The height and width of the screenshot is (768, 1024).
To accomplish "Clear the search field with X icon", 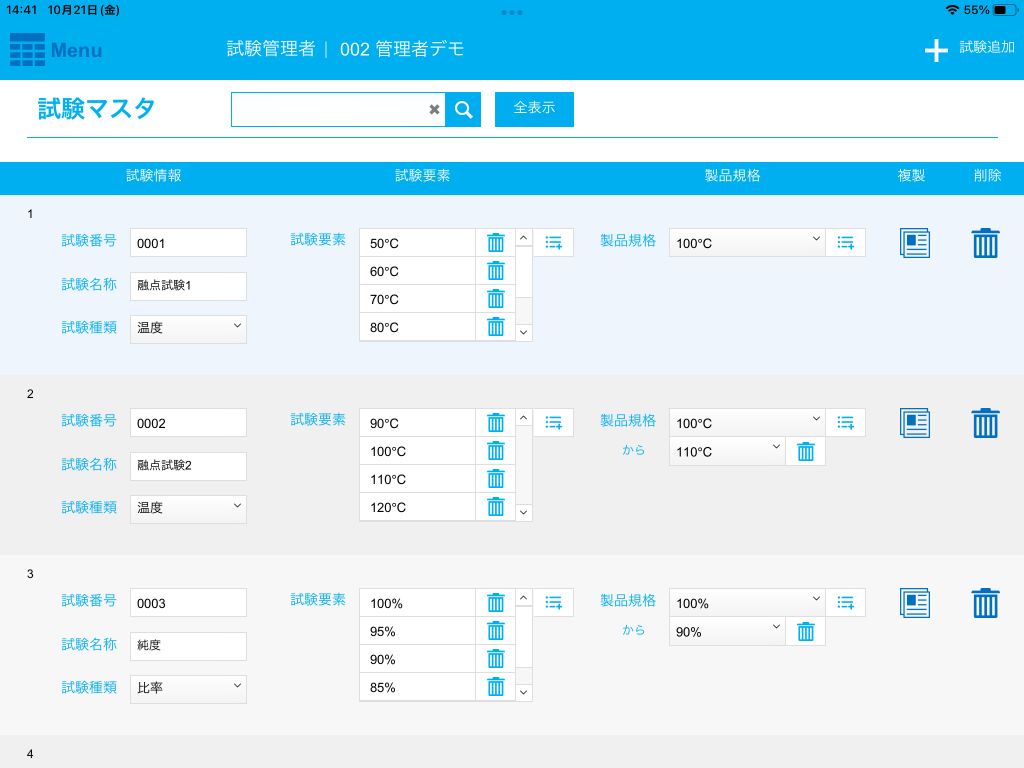I will [434, 110].
